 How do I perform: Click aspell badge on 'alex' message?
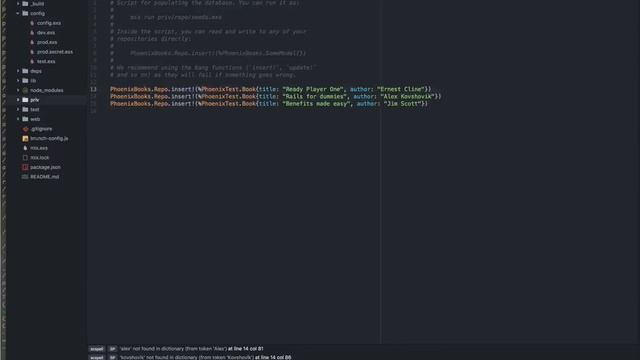(x=97, y=349)
